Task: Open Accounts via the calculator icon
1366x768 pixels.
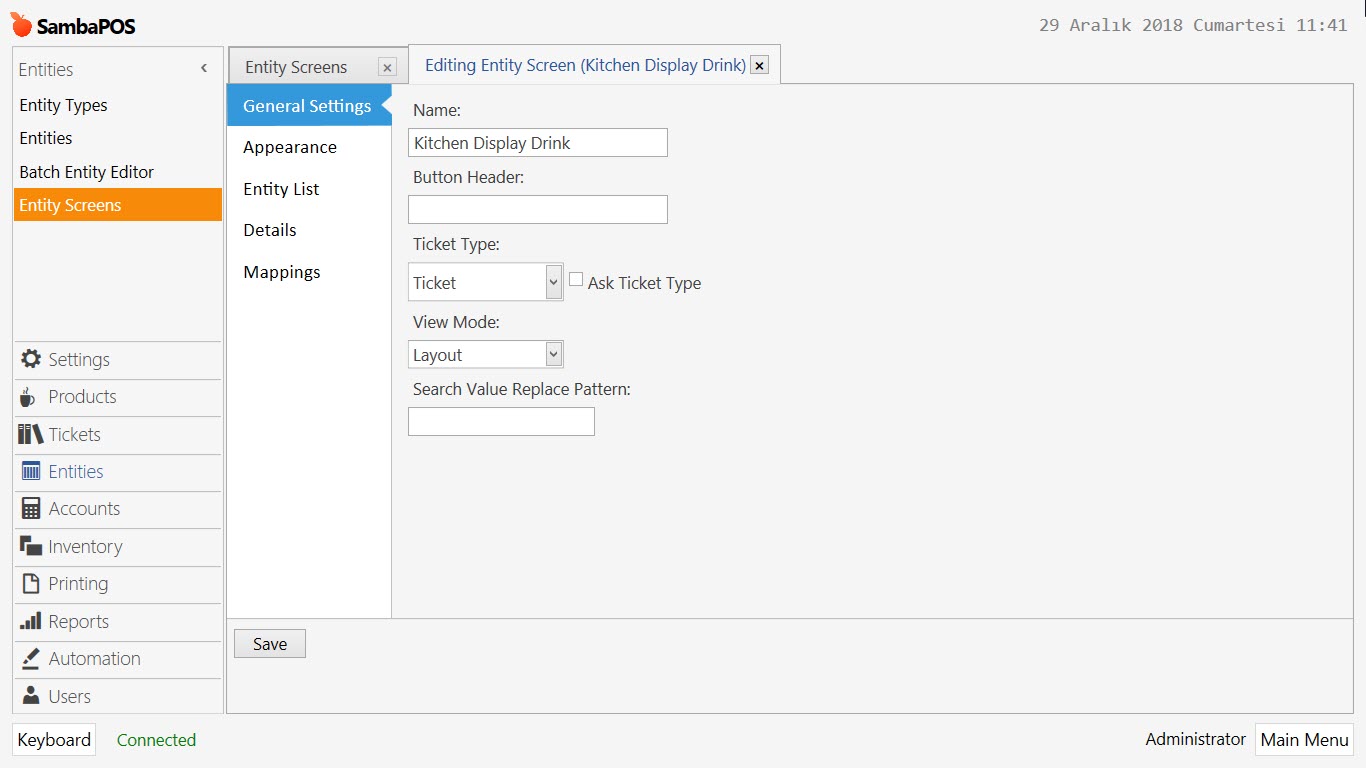Action: pos(31,509)
